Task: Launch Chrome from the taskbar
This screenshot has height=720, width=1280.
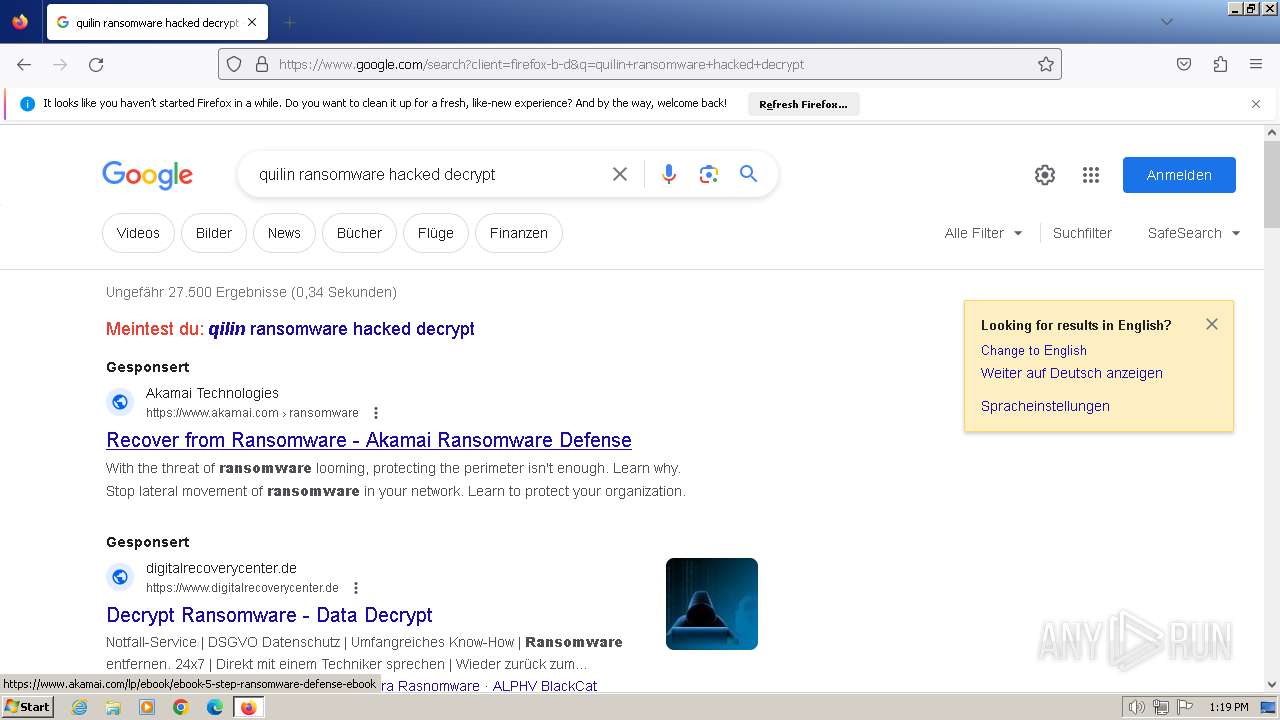Action: [x=181, y=707]
